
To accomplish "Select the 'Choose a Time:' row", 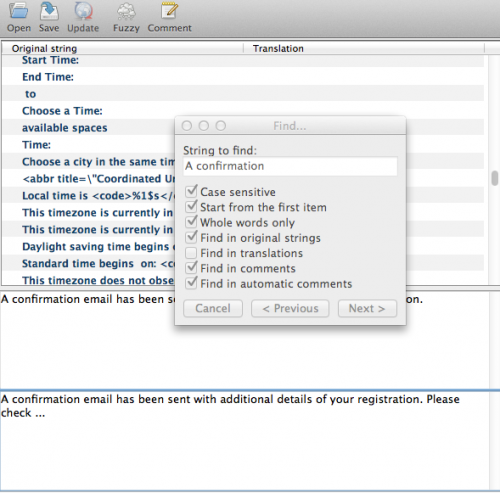I will click(x=243, y=111).
